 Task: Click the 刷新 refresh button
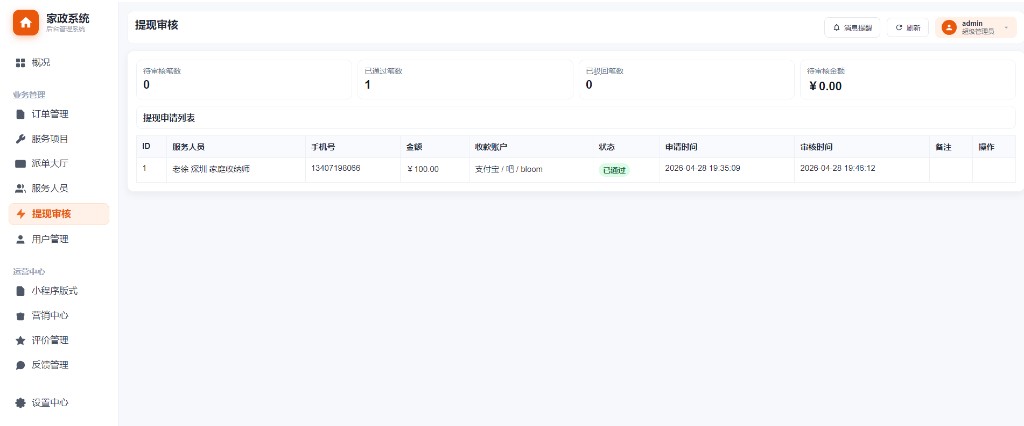tap(908, 27)
